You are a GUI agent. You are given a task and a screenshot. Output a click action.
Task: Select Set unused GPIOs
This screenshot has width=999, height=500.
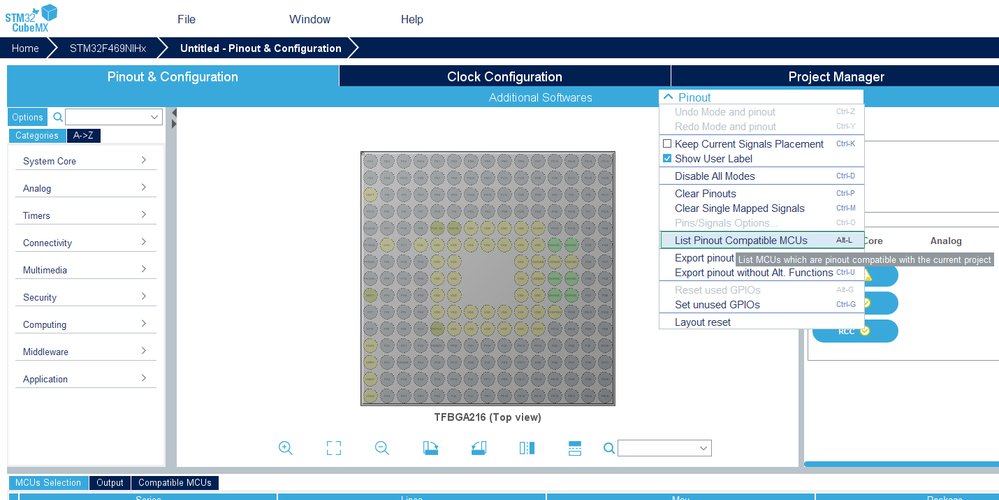(761, 304)
